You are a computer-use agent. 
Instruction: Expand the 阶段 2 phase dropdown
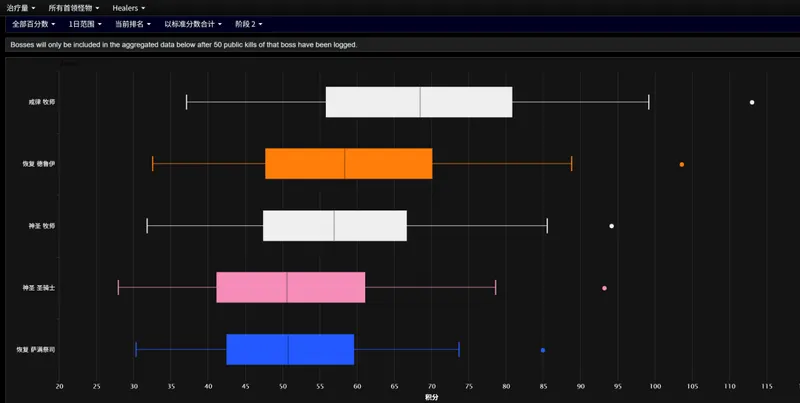(x=248, y=23)
